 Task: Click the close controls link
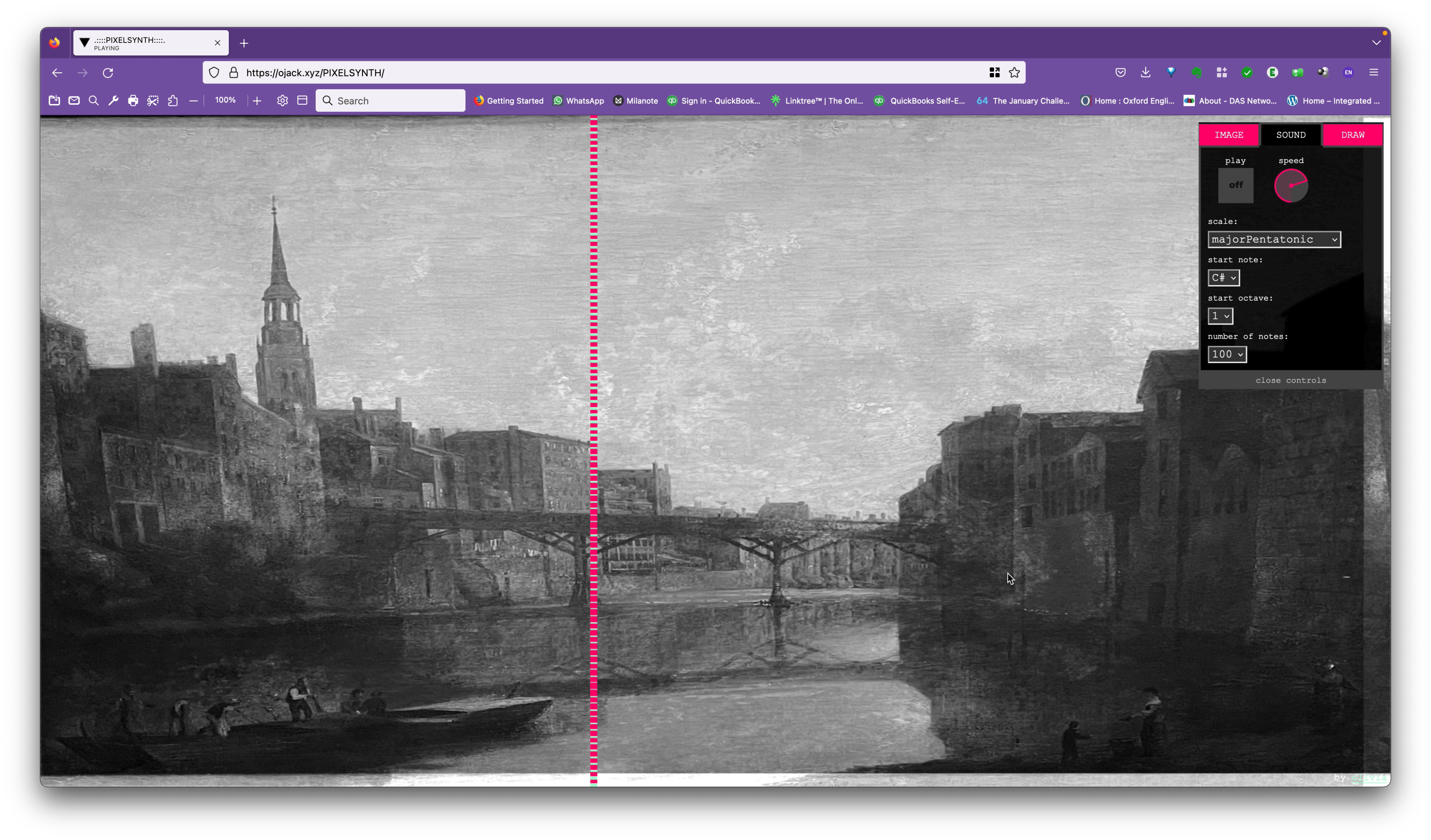click(1290, 380)
